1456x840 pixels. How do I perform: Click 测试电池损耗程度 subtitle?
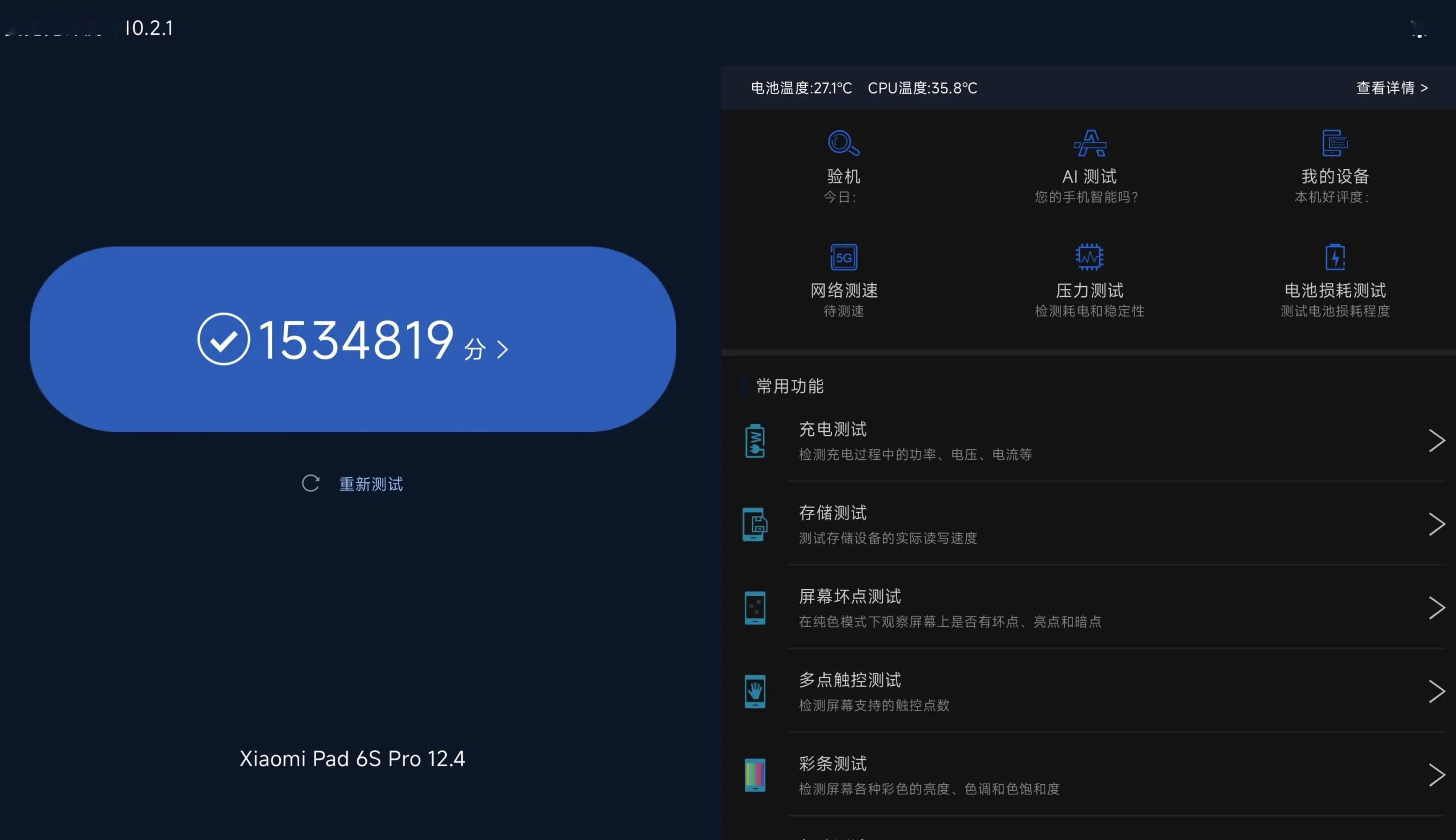coord(1335,311)
